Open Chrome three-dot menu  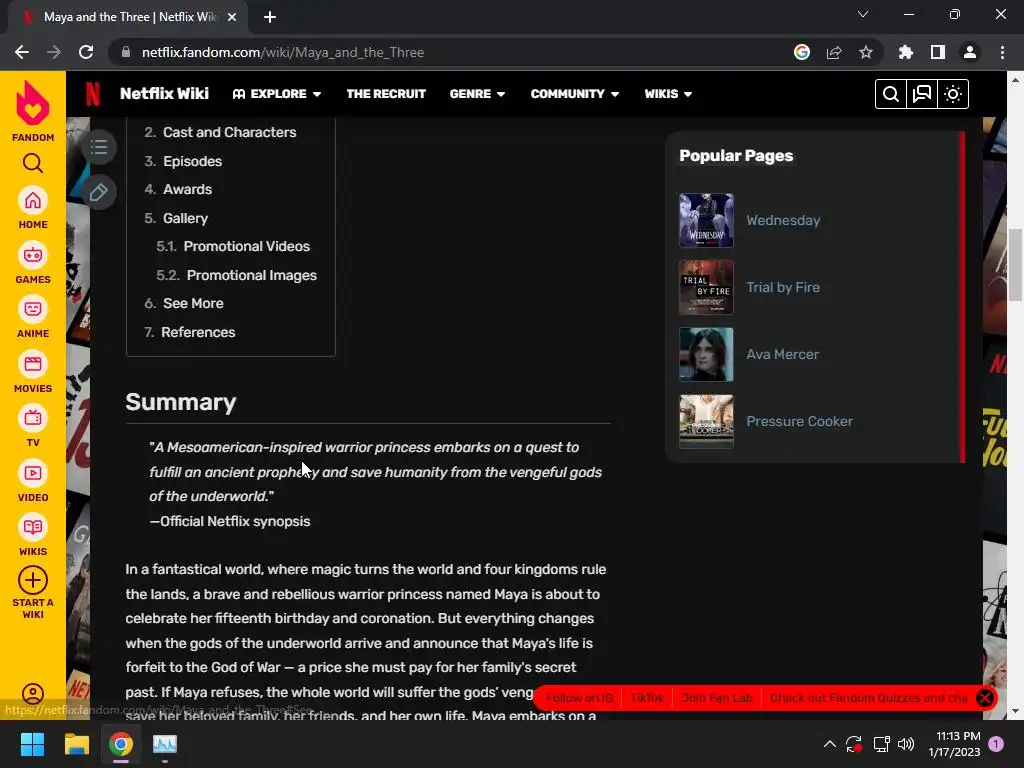(1002, 52)
